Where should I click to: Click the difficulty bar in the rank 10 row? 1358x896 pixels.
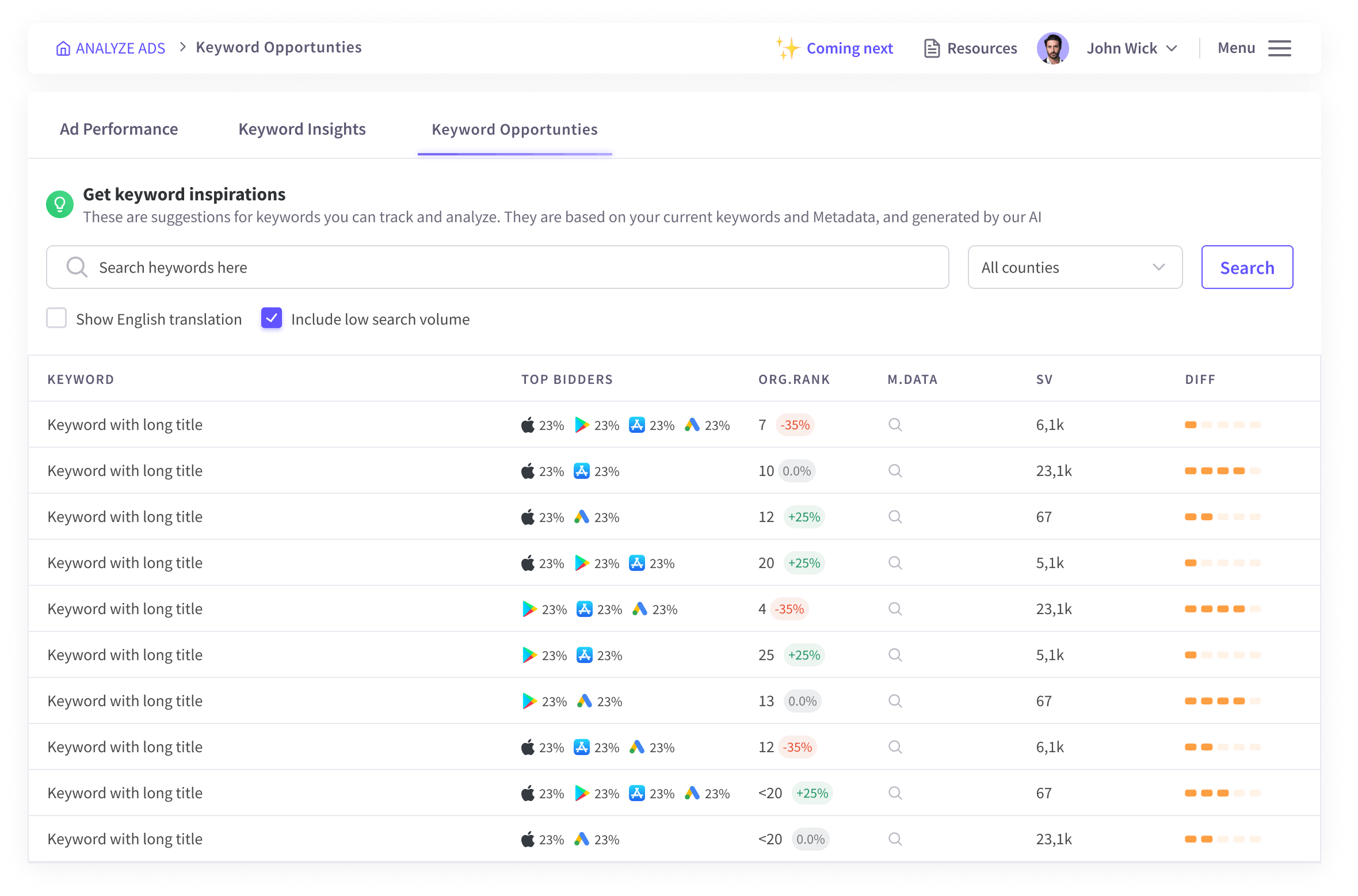tap(1223, 471)
